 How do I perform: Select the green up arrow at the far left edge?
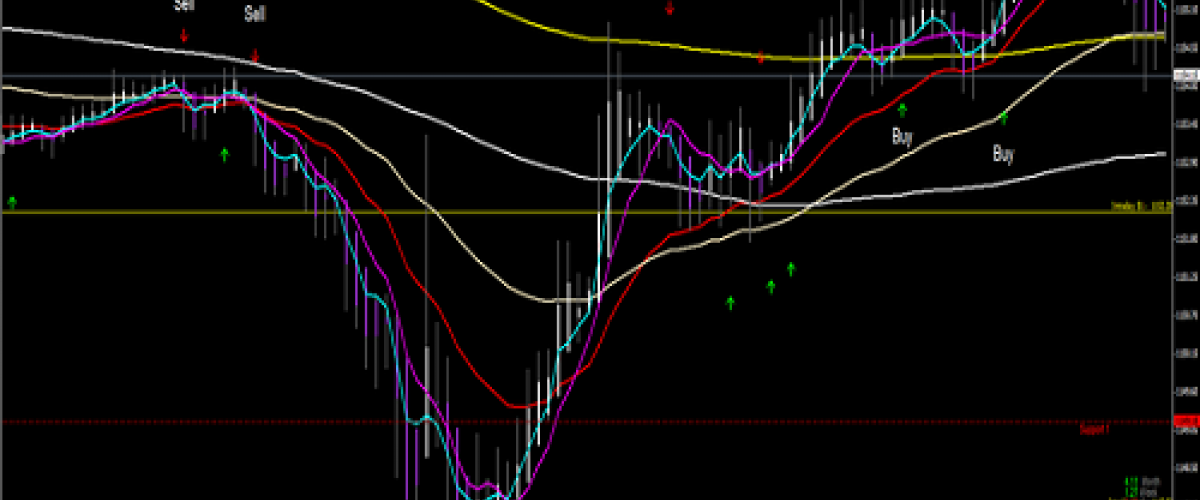[x=12, y=202]
